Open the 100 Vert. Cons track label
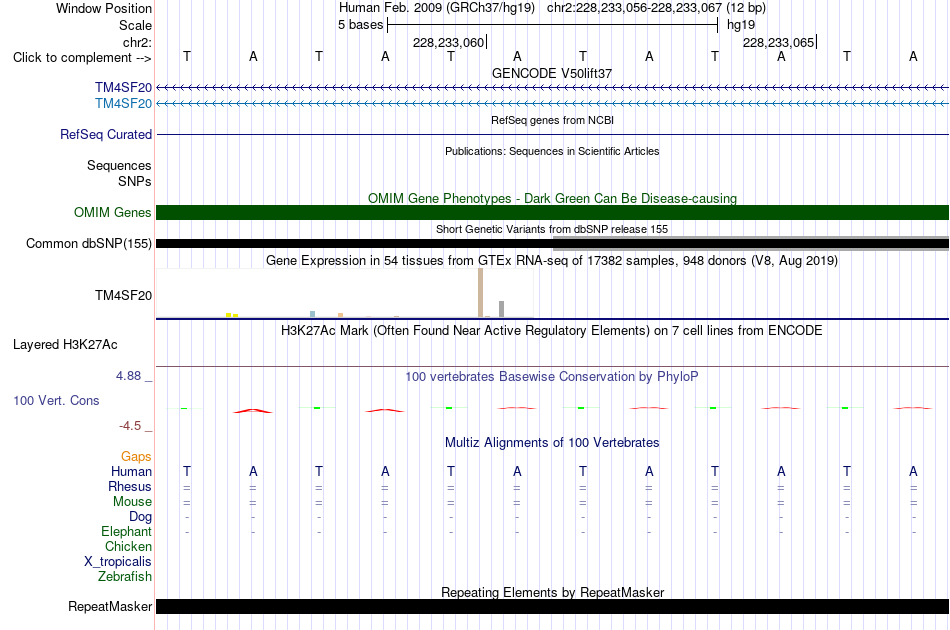This screenshot has height=630, width=950. tap(56, 400)
